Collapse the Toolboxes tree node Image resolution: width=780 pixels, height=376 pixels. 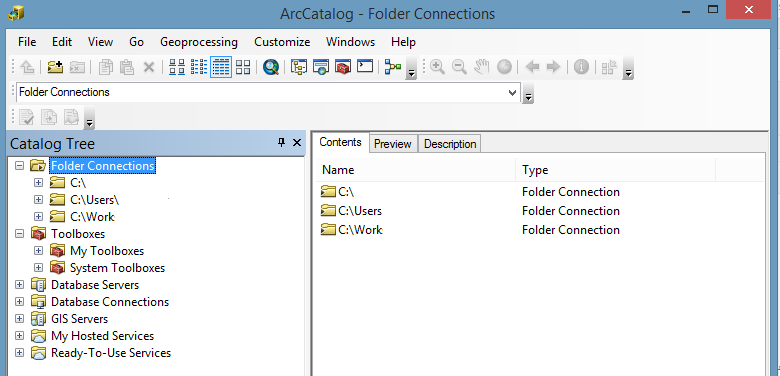pyautogui.click(x=19, y=234)
